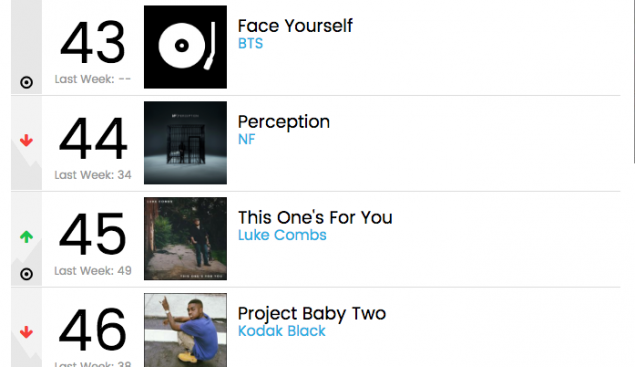
Task: Select the Face Yourself album title
Action: point(295,26)
